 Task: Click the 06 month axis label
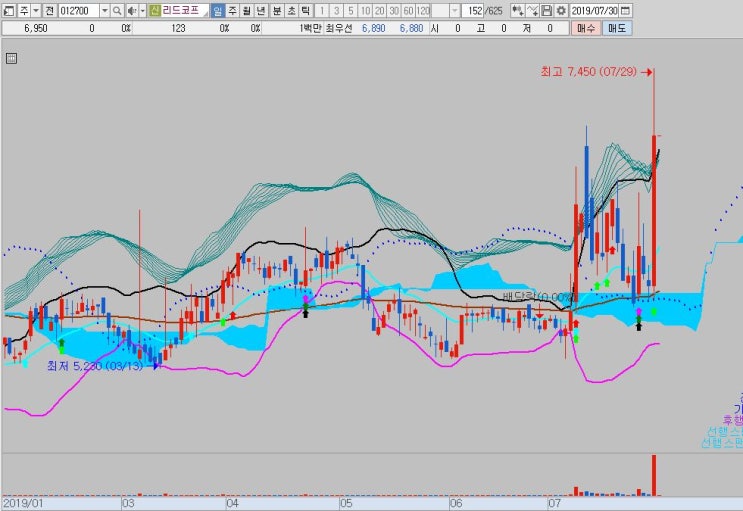pyautogui.click(x=456, y=503)
